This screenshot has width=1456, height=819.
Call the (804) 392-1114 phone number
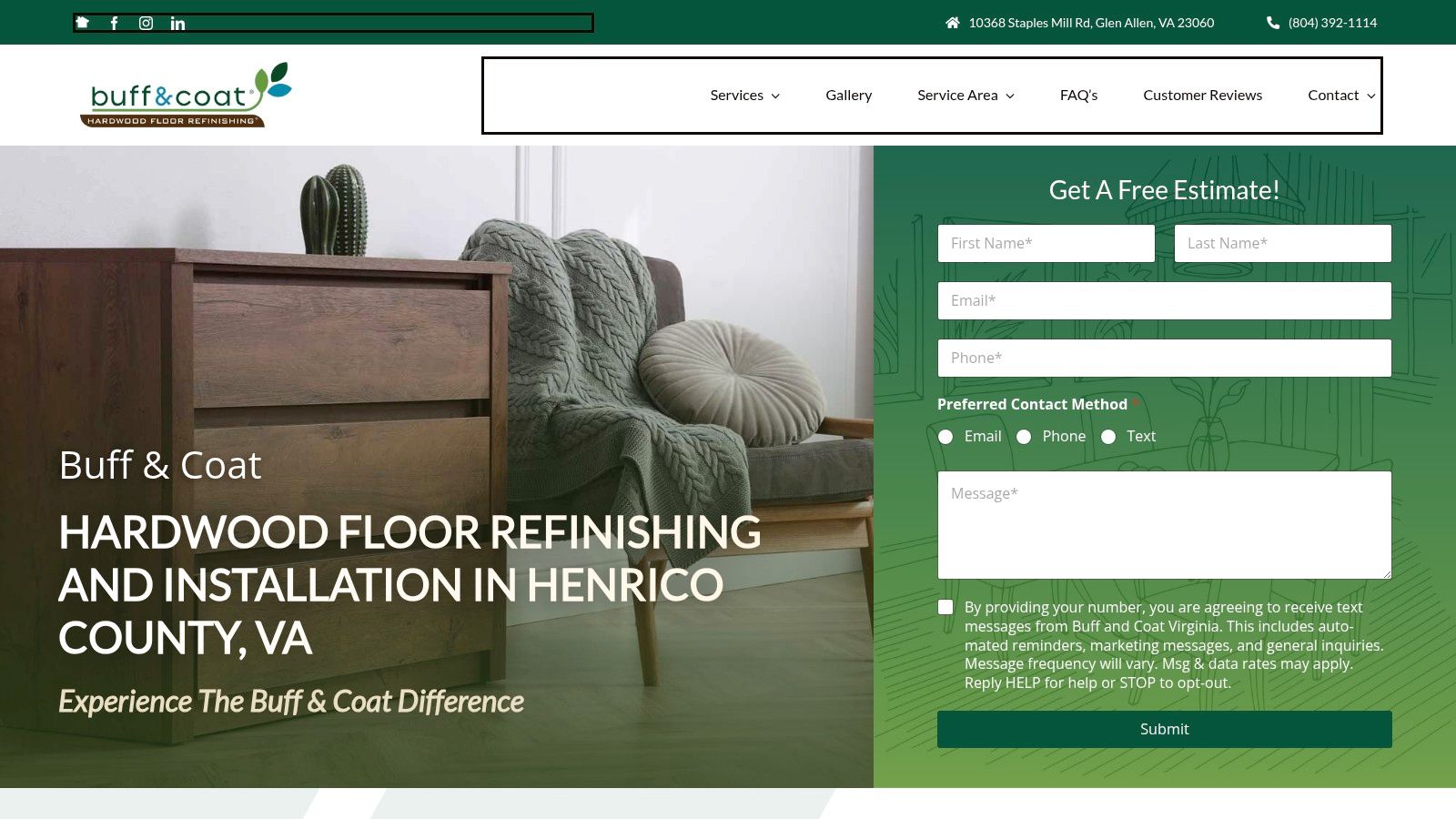pyautogui.click(x=1332, y=23)
